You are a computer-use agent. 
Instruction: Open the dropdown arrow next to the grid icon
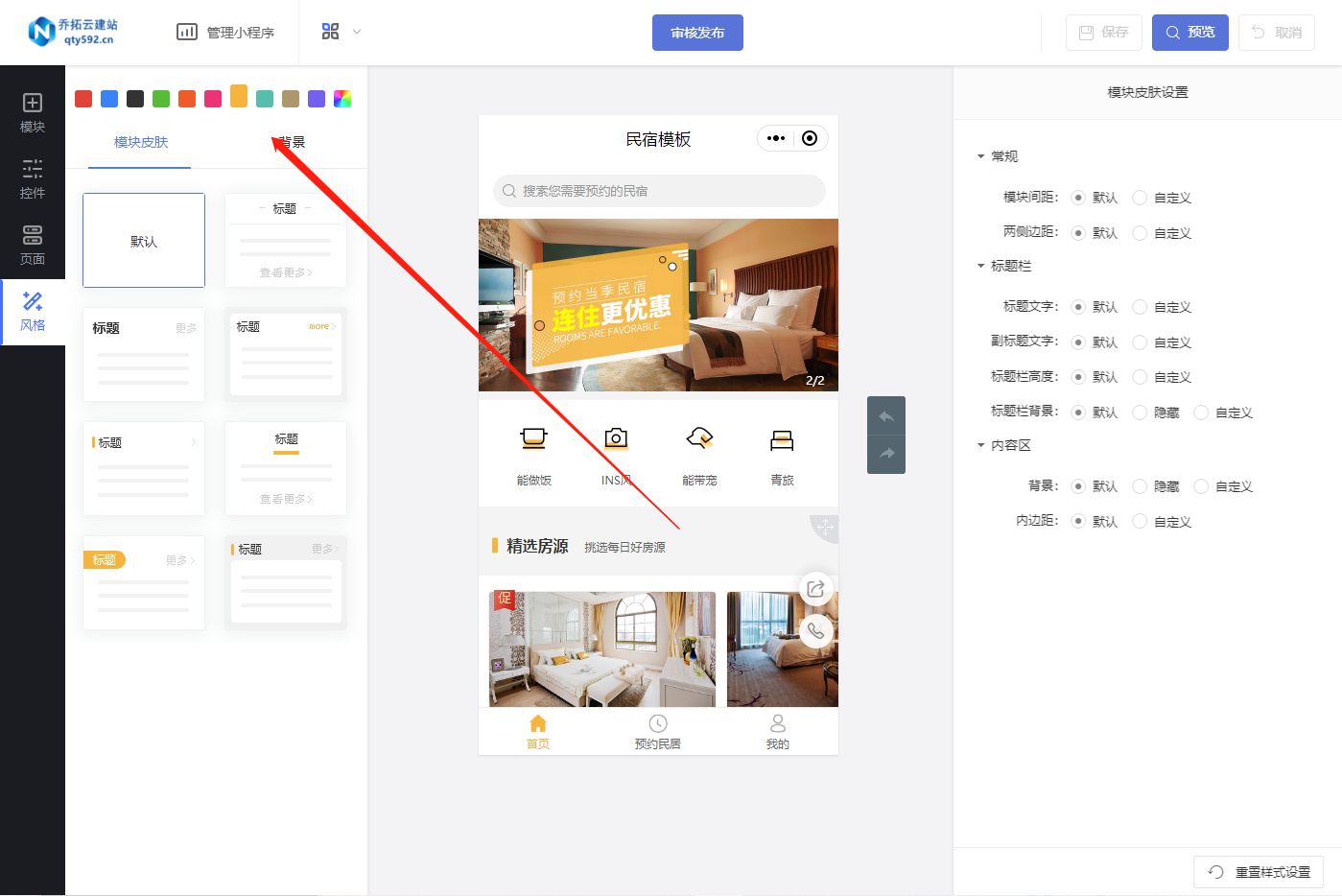click(x=355, y=31)
